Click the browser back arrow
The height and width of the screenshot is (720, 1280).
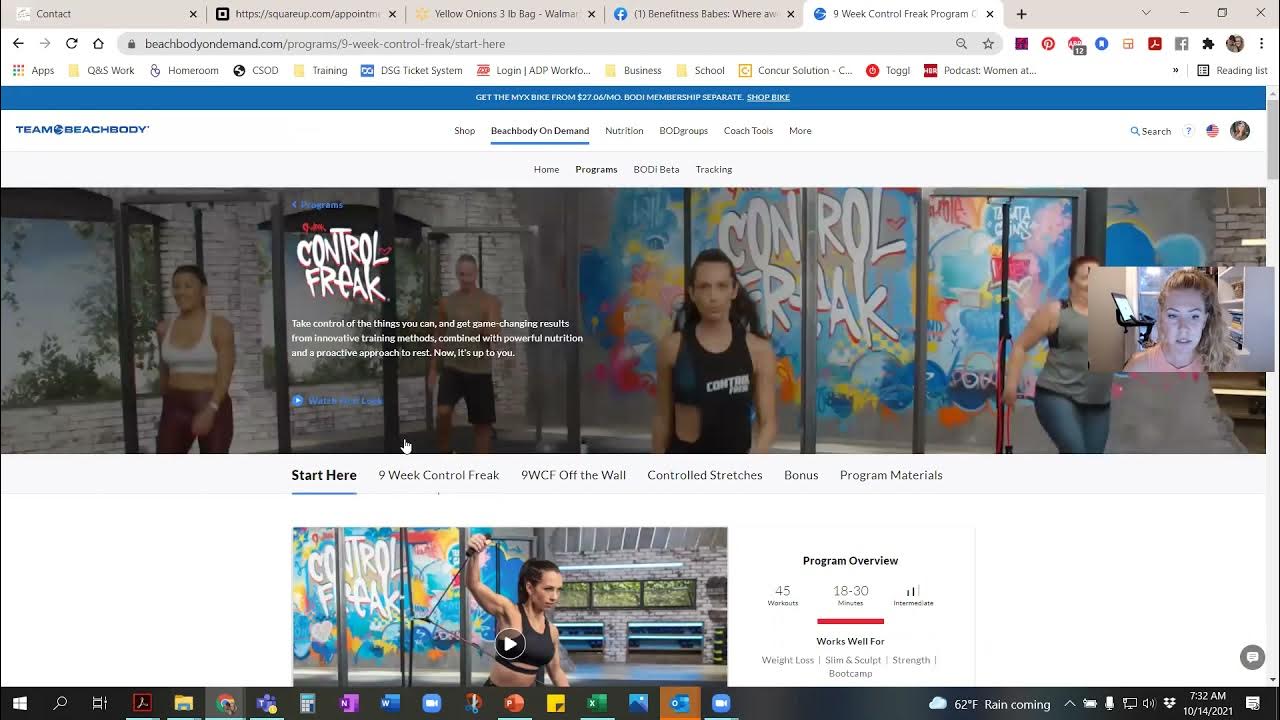[18, 43]
